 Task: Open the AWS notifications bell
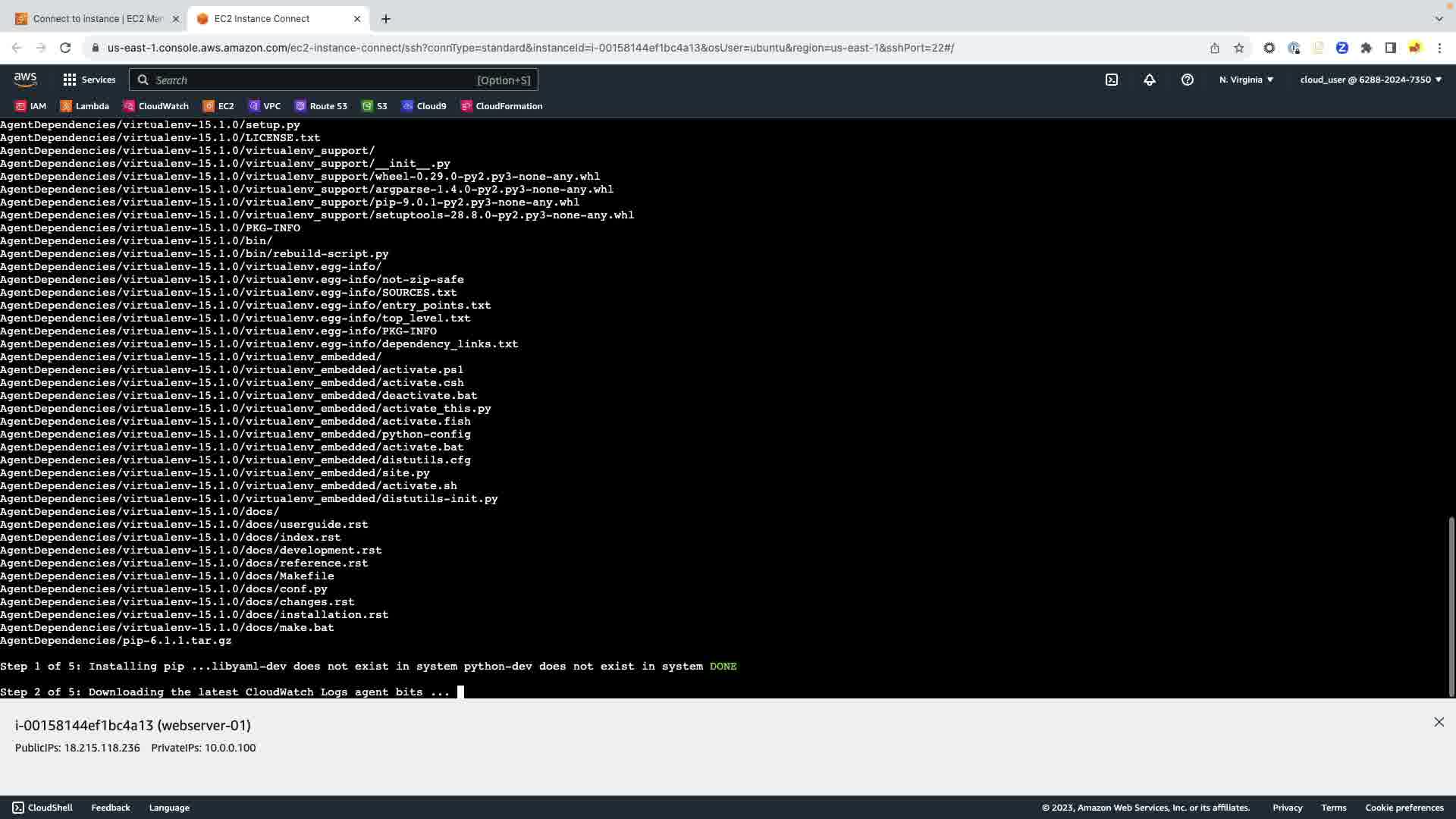[1150, 80]
